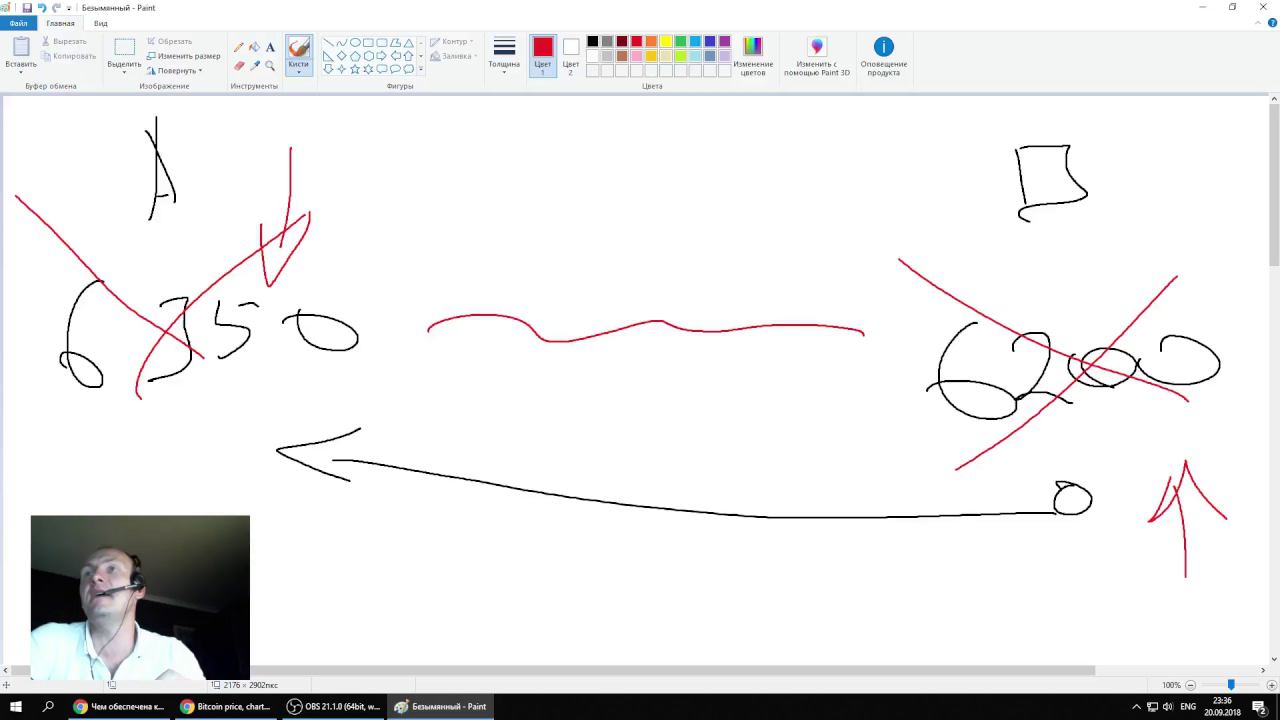Open the notification center icon
The width and height of the screenshot is (1280, 720).
1259,706
